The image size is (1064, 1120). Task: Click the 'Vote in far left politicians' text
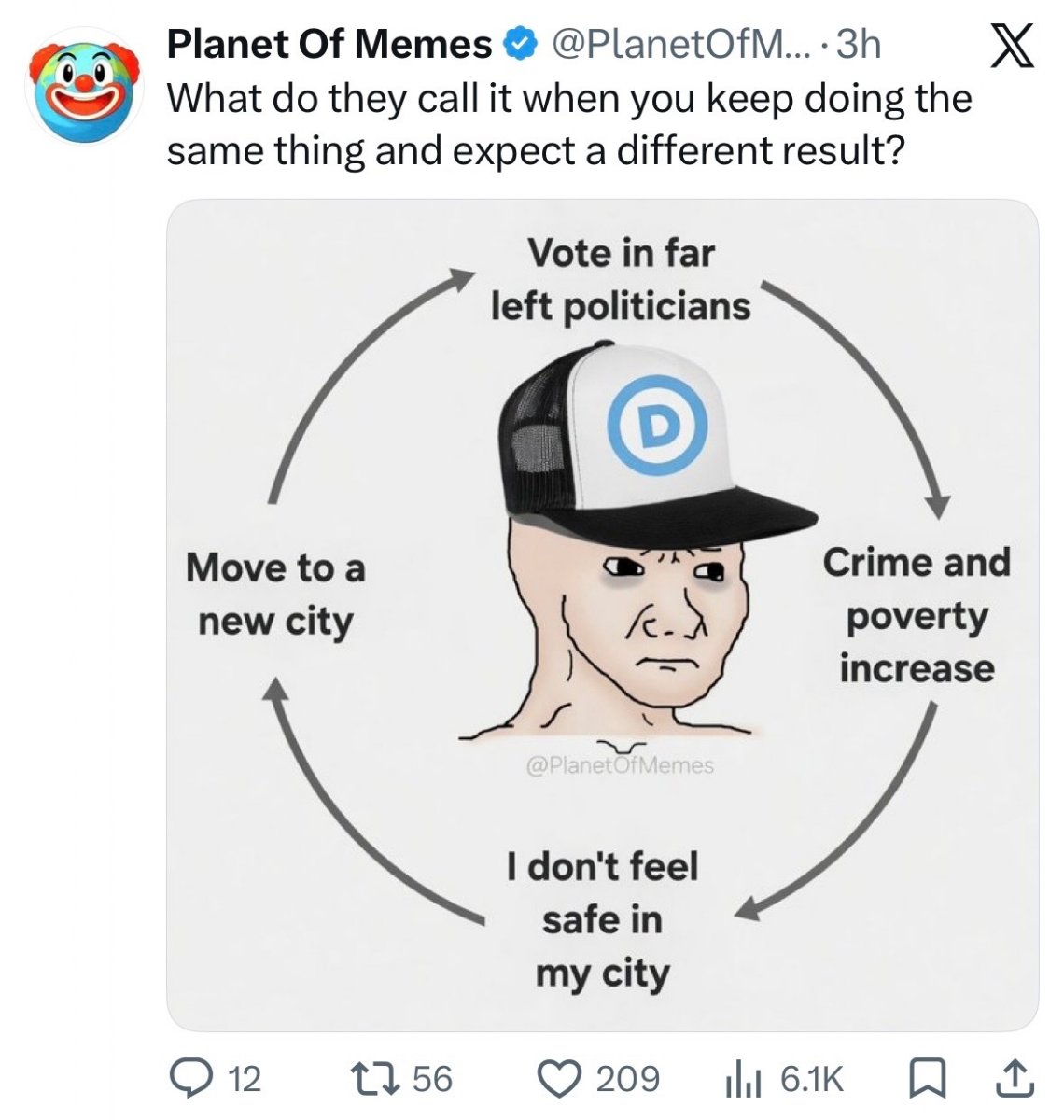click(621, 279)
